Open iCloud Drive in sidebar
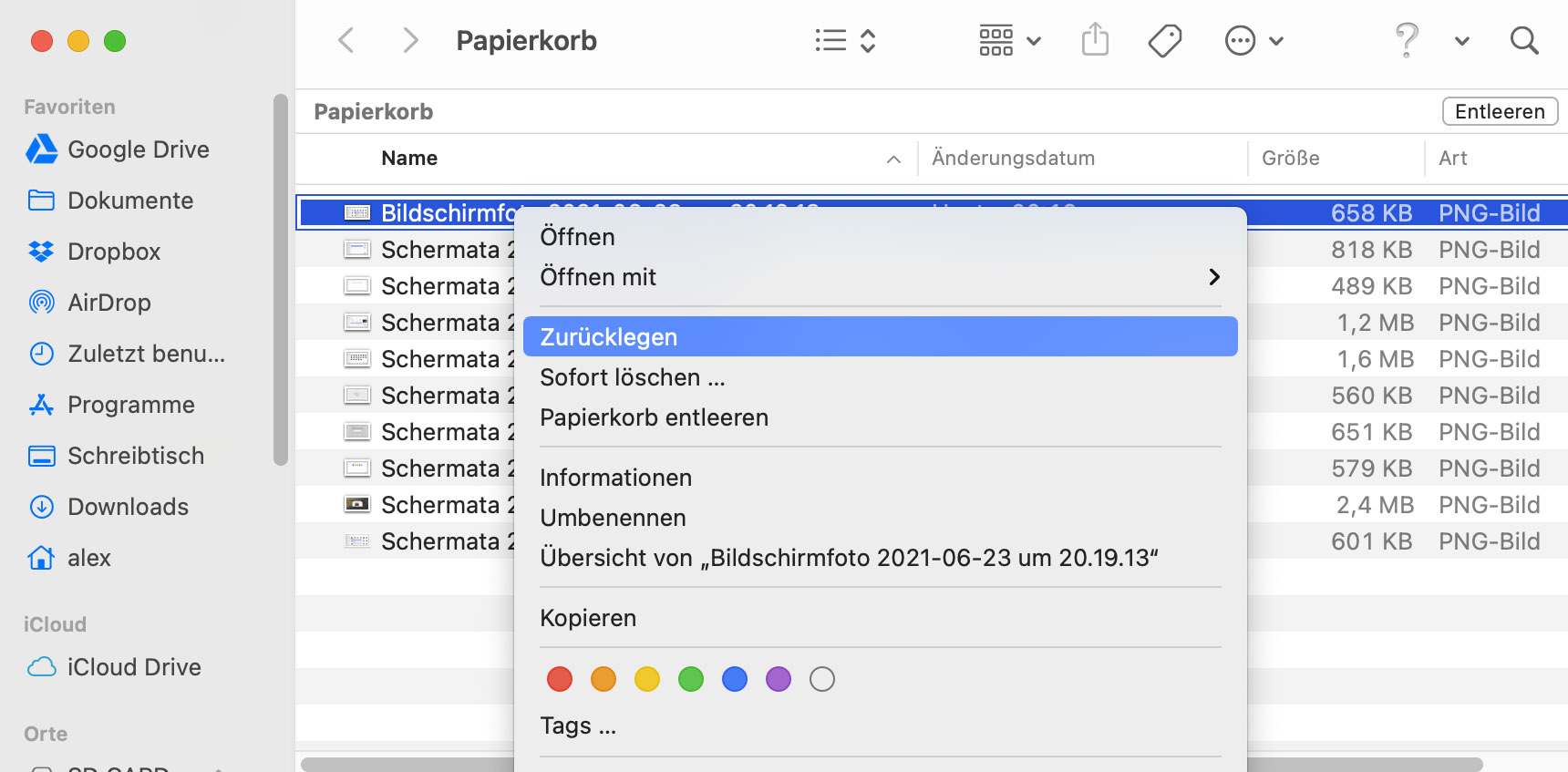The image size is (1568, 772). [x=114, y=667]
